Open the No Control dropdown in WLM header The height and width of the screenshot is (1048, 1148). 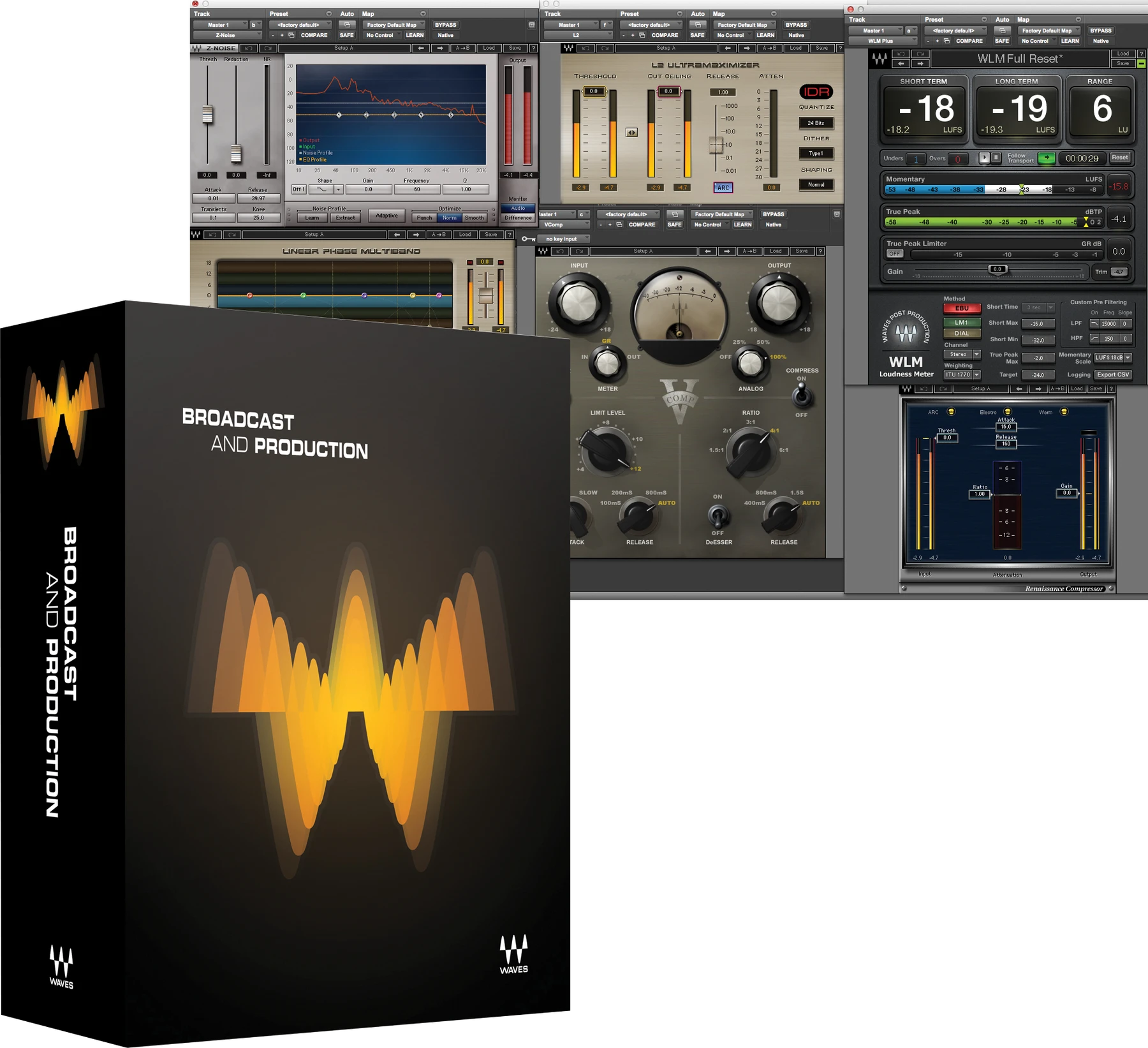tap(1037, 41)
